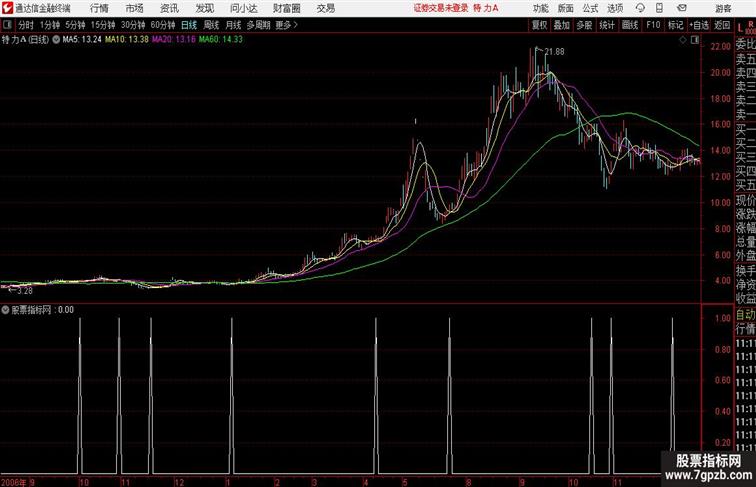Click the 21.88 high price marker
Screen dimensions: 756x487
554,52
